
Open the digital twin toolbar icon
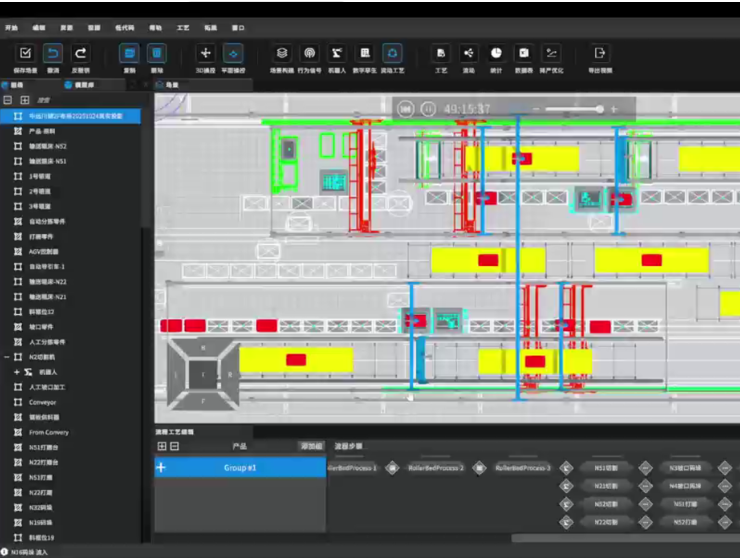(x=365, y=53)
